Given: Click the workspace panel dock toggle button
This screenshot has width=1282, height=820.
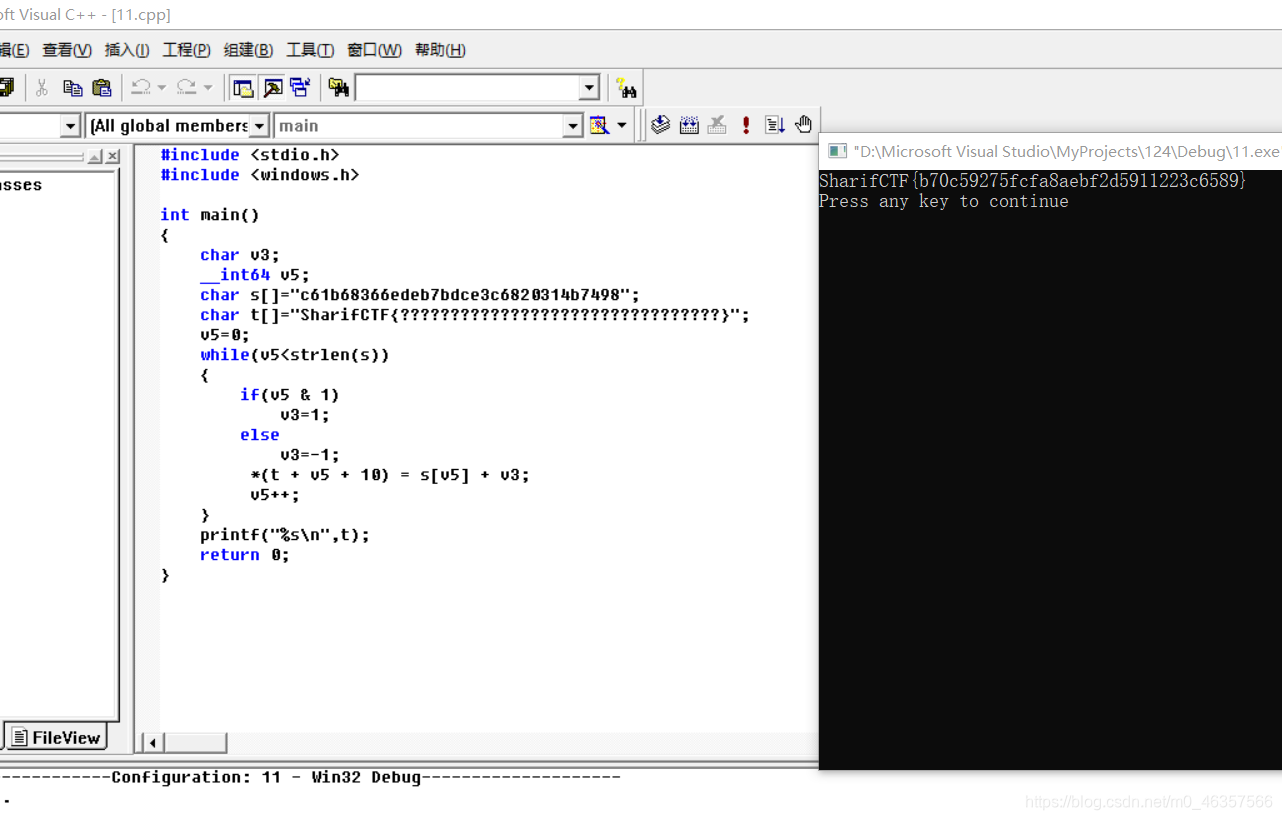Looking at the screenshot, I should pos(95,157).
